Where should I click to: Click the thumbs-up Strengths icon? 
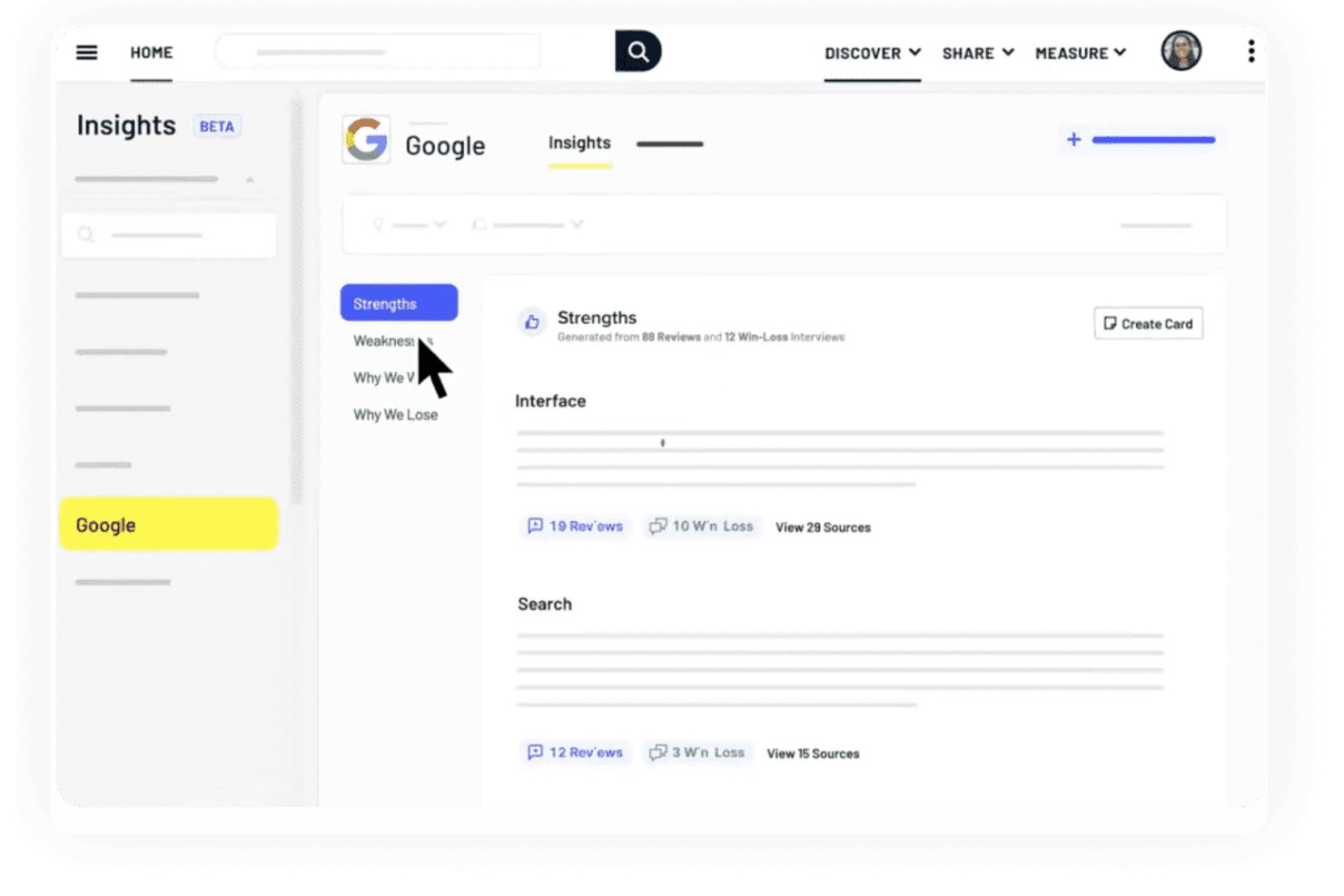(532, 321)
